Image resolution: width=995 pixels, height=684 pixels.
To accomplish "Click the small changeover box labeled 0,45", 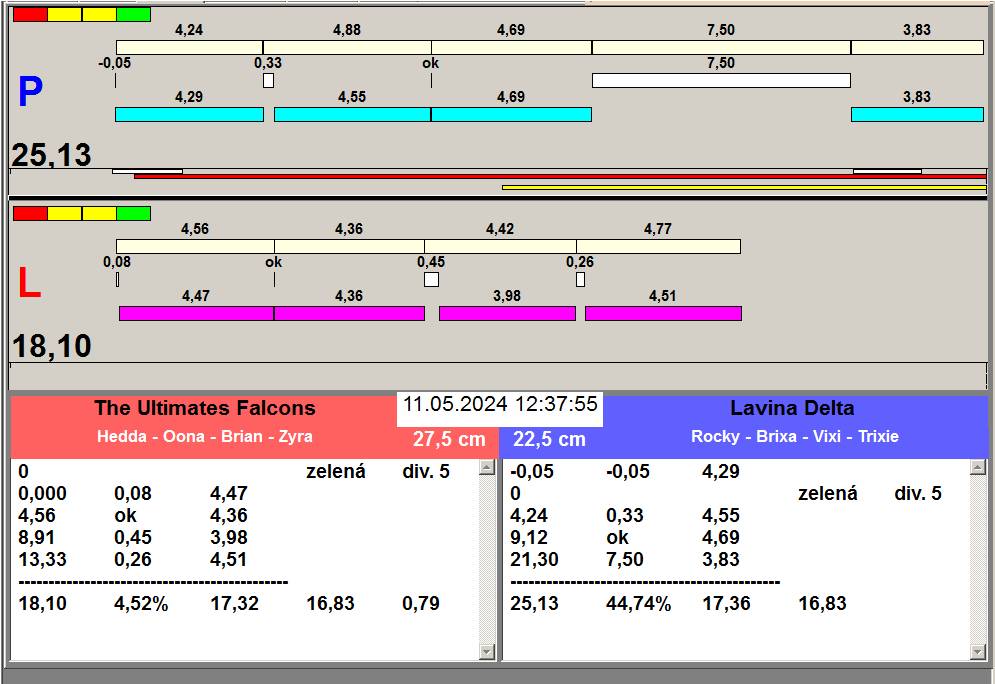I will 432,280.
